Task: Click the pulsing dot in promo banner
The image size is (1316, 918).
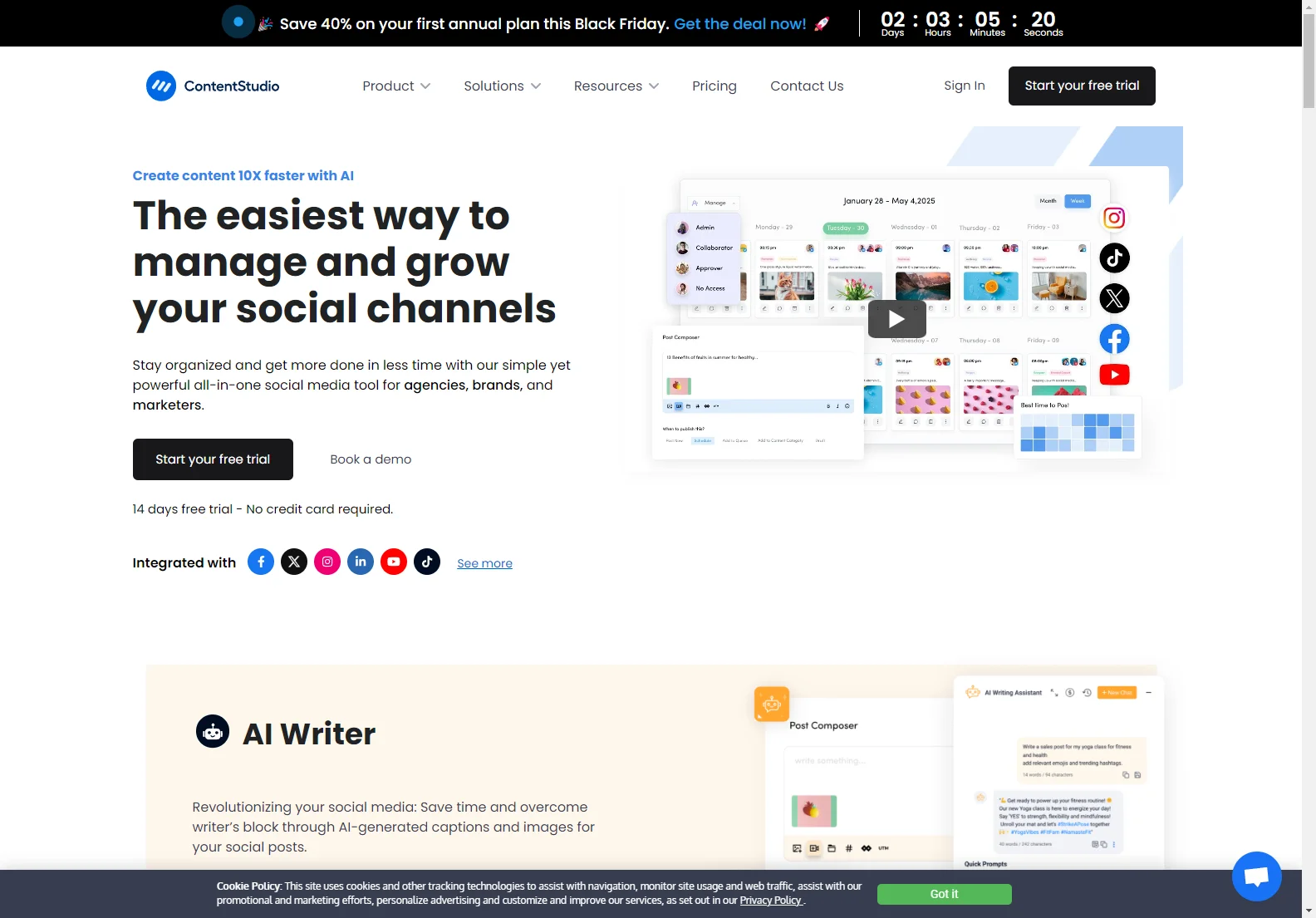Action: pos(238,22)
